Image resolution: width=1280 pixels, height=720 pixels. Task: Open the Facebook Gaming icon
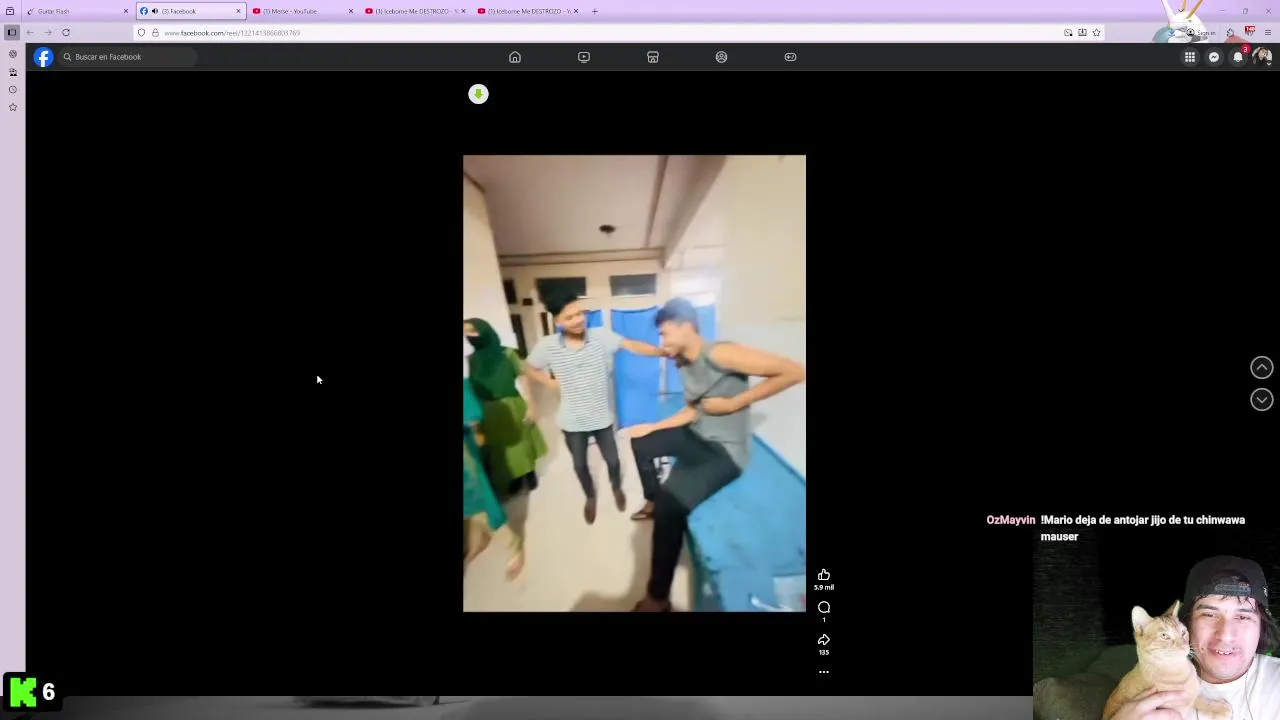(790, 57)
